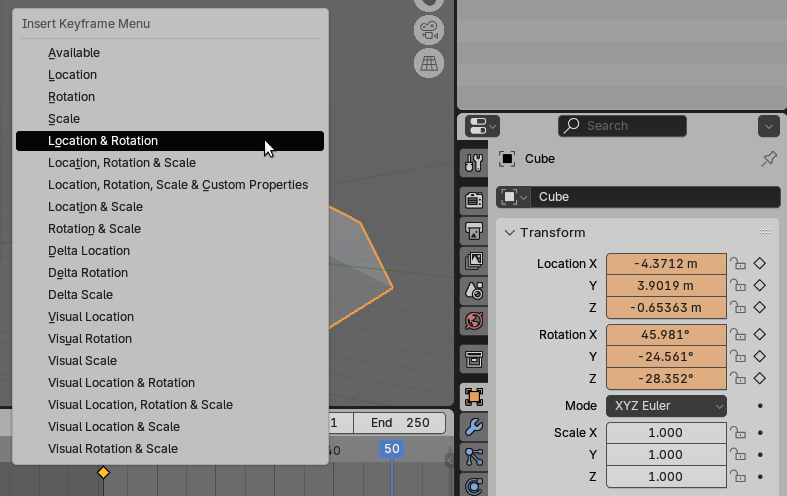Select Location, Rotation, Scale & Custom Properties
The image size is (787, 496).
(170, 185)
